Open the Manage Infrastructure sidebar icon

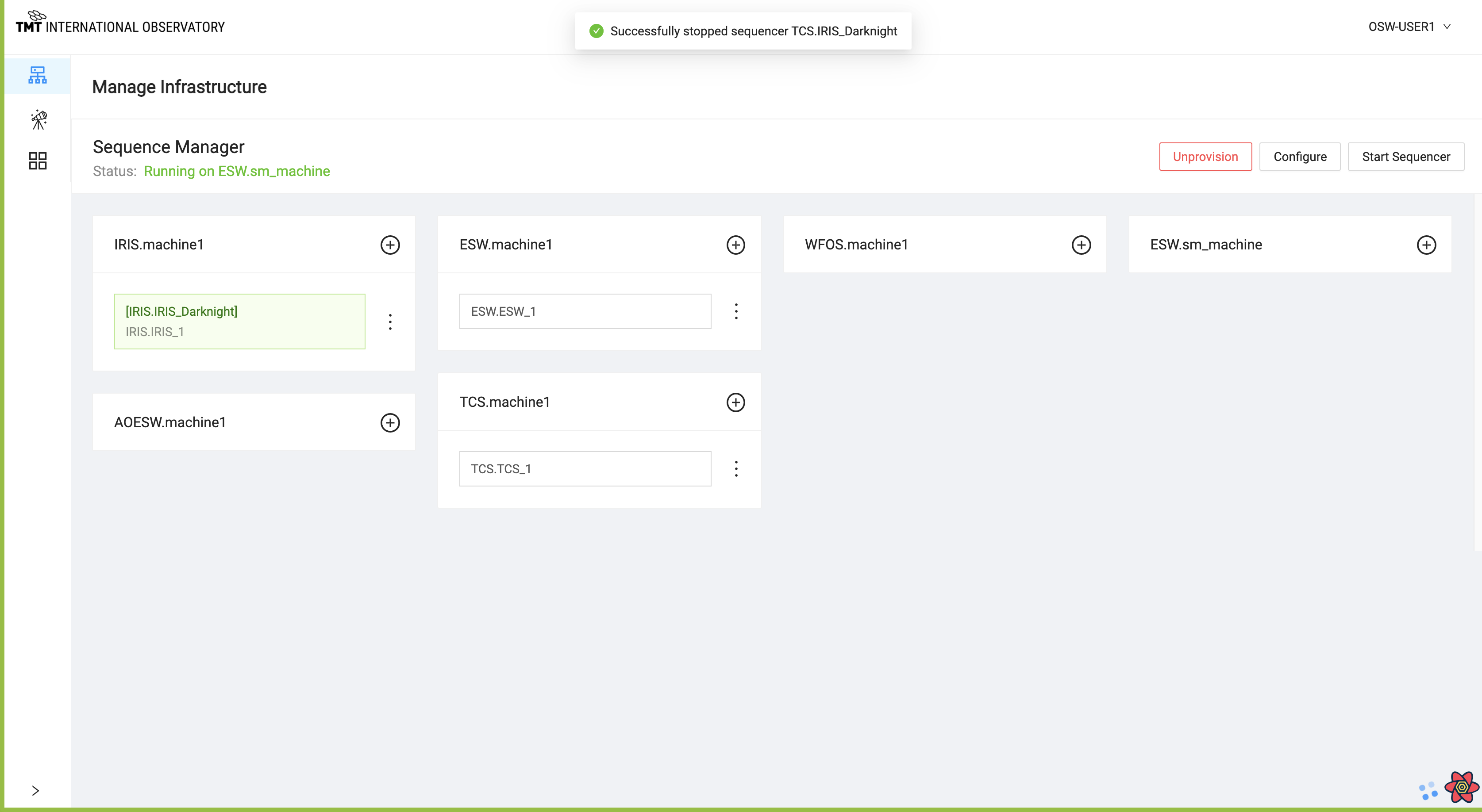38,75
